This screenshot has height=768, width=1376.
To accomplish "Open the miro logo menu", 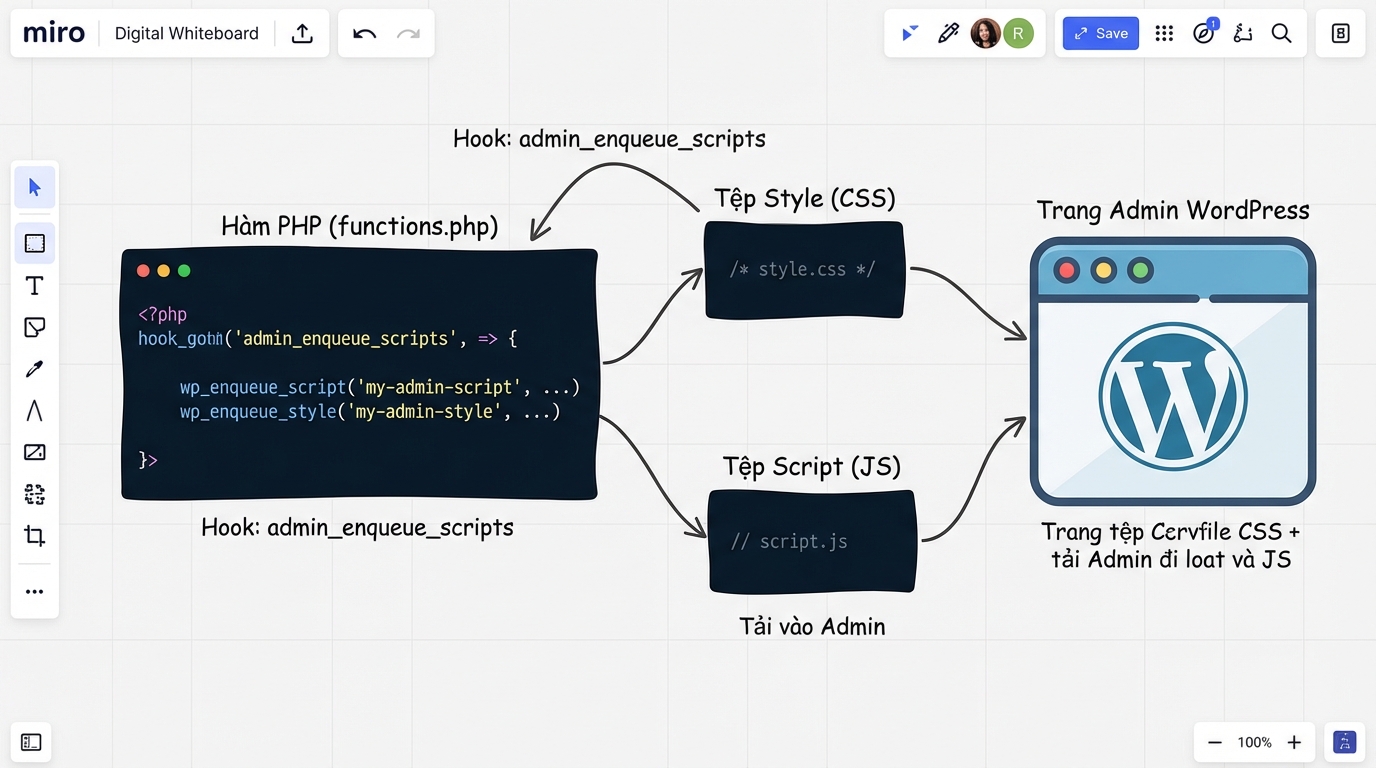I will coord(53,32).
